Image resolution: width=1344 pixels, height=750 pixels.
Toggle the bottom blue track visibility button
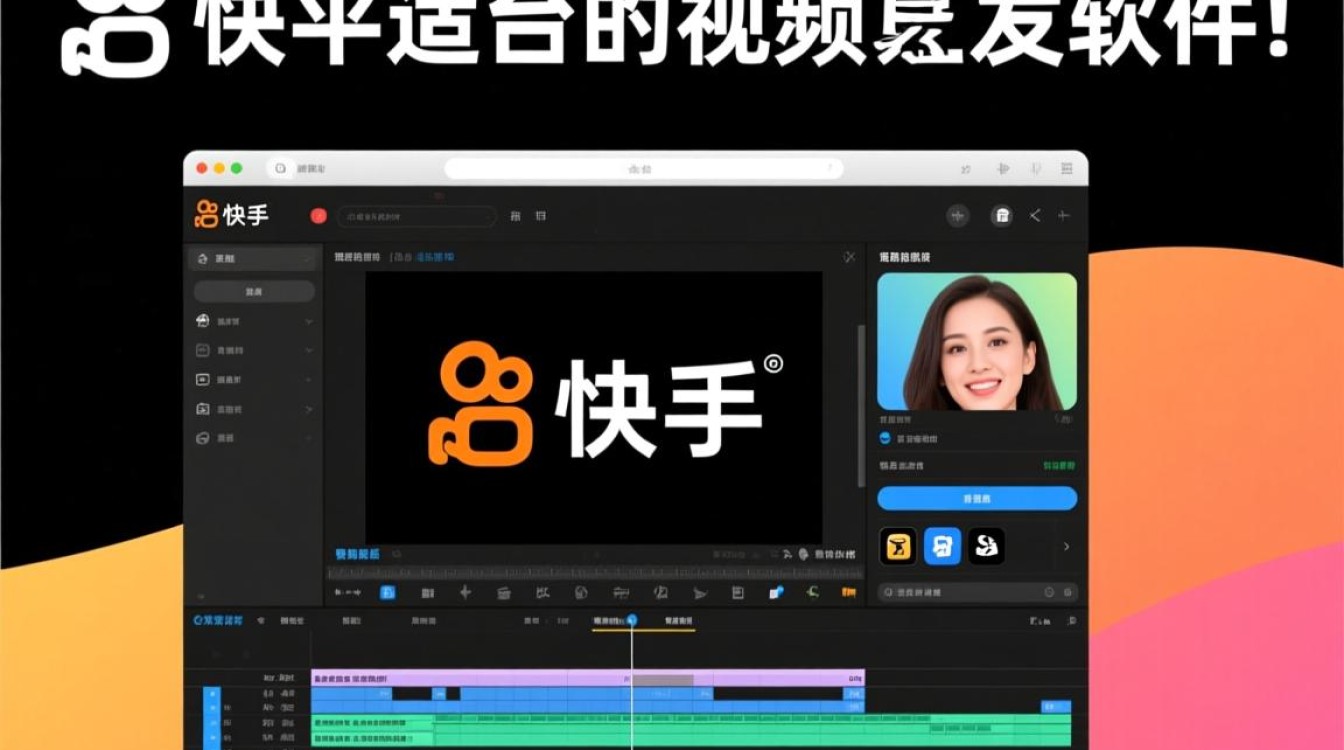tap(211, 738)
